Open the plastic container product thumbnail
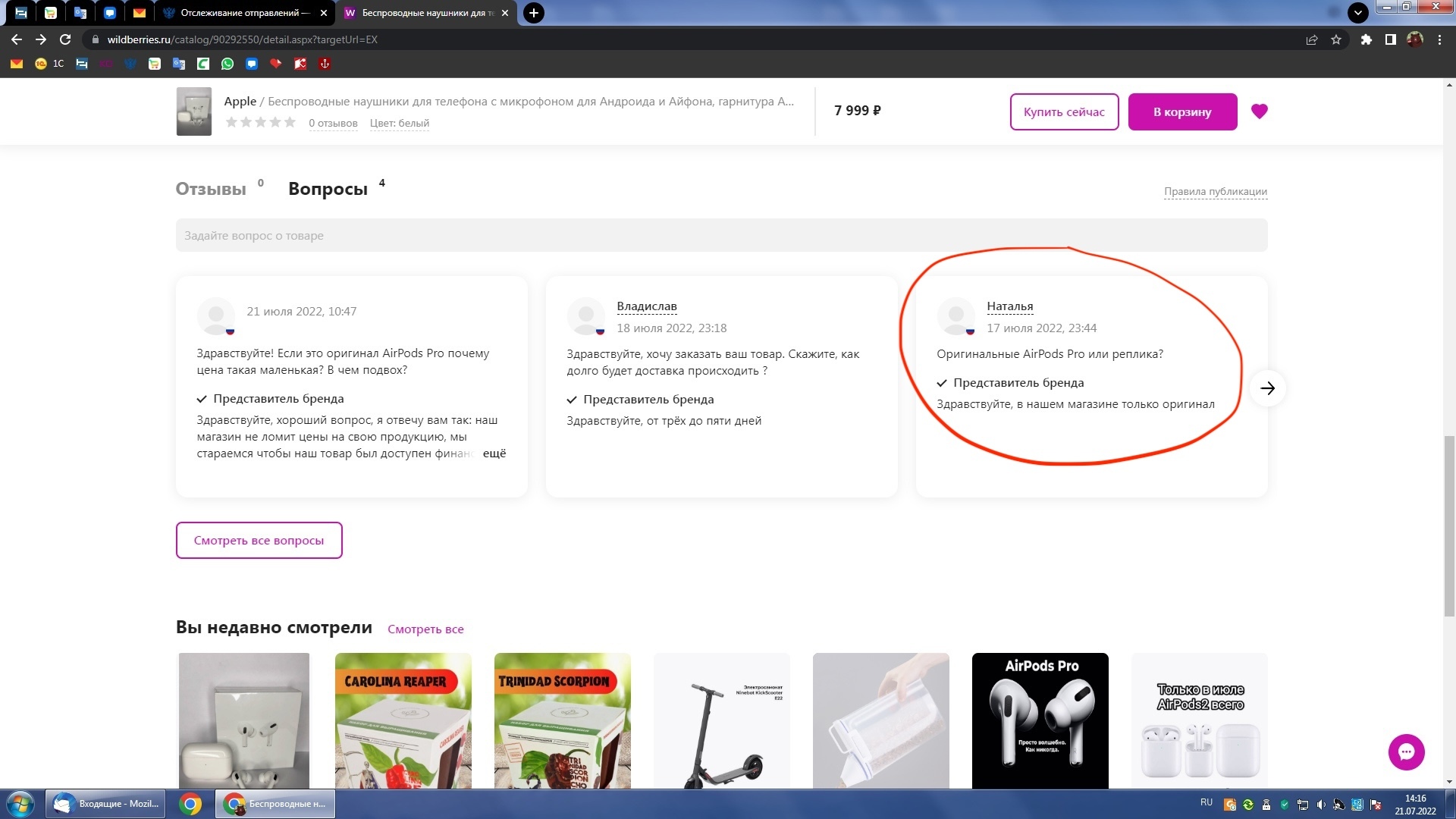 (x=880, y=720)
